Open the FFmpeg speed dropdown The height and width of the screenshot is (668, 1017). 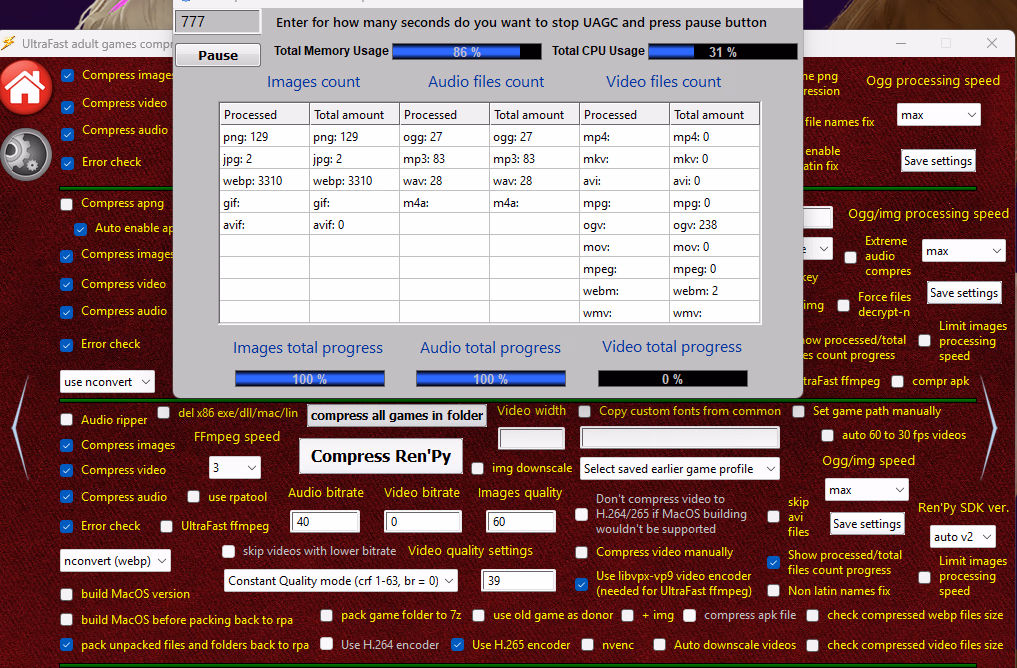[234, 467]
